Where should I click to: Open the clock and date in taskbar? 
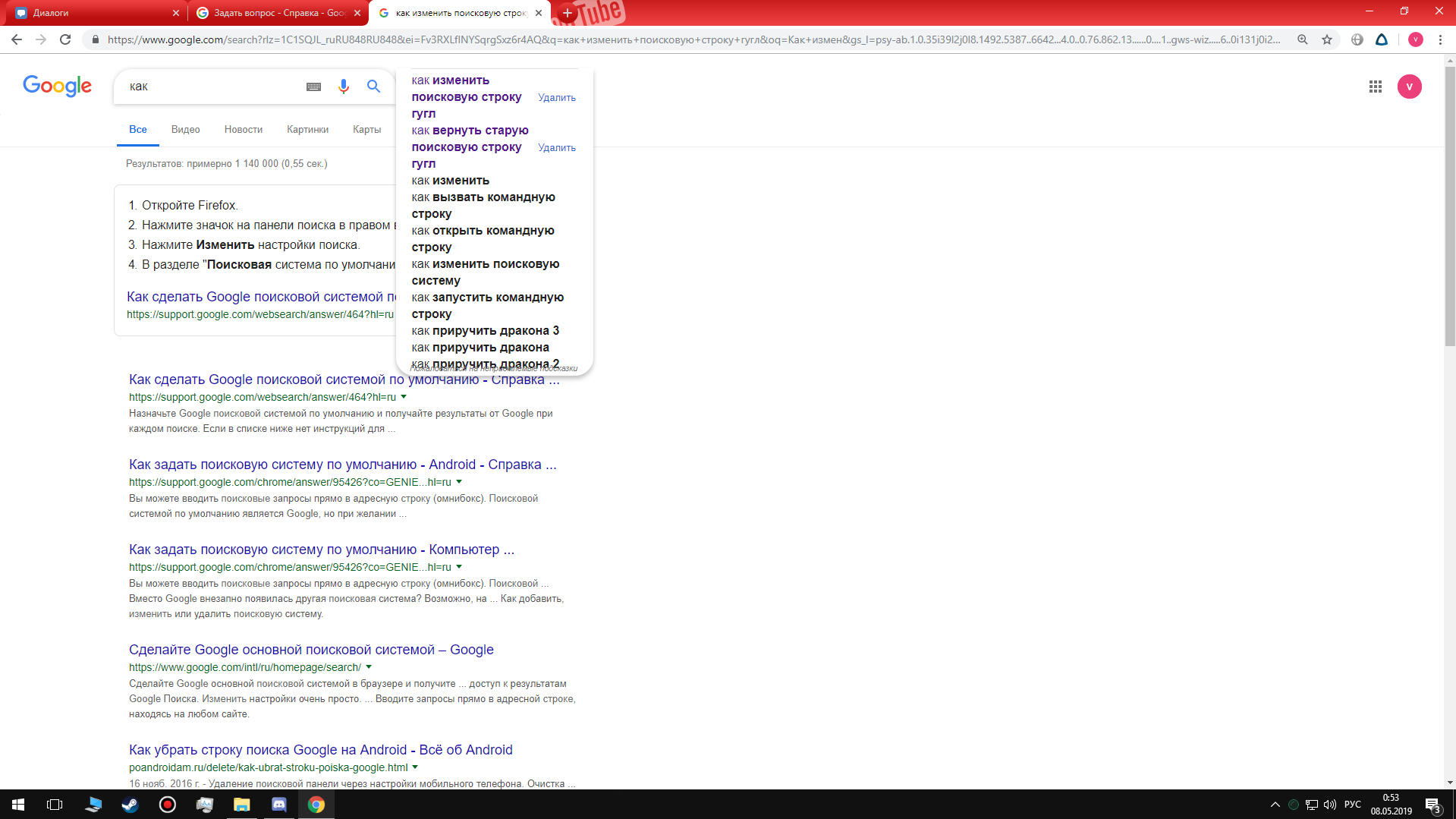(1391, 805)
